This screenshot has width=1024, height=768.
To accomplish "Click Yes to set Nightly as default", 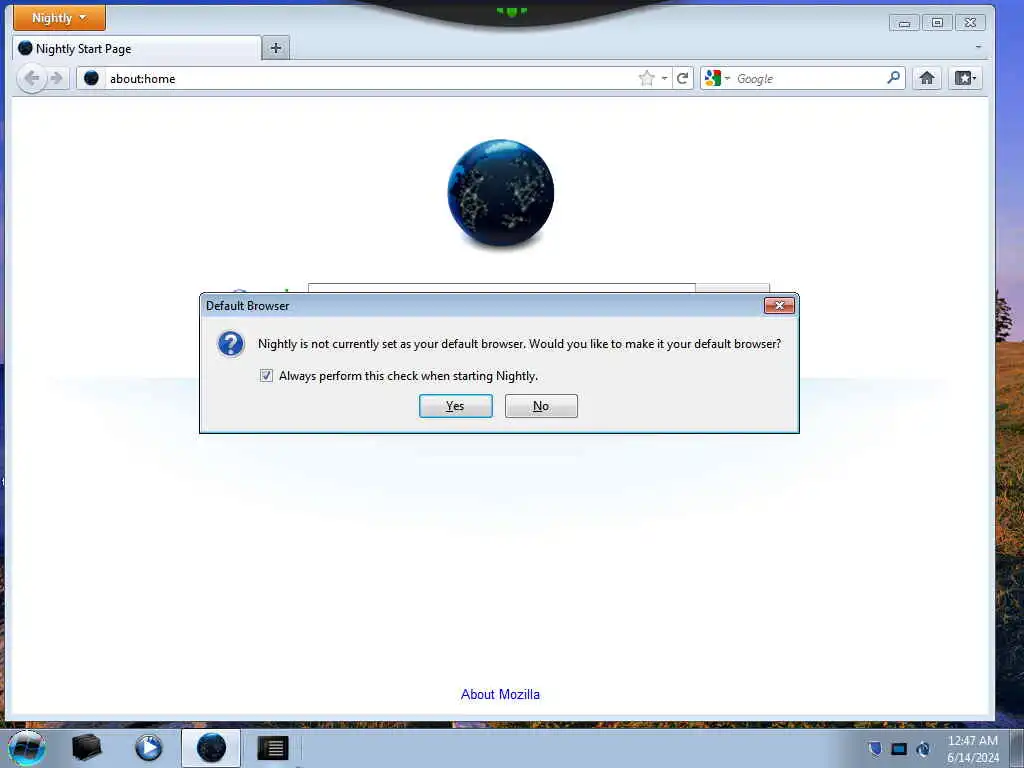I will click(x=456, y=406).
